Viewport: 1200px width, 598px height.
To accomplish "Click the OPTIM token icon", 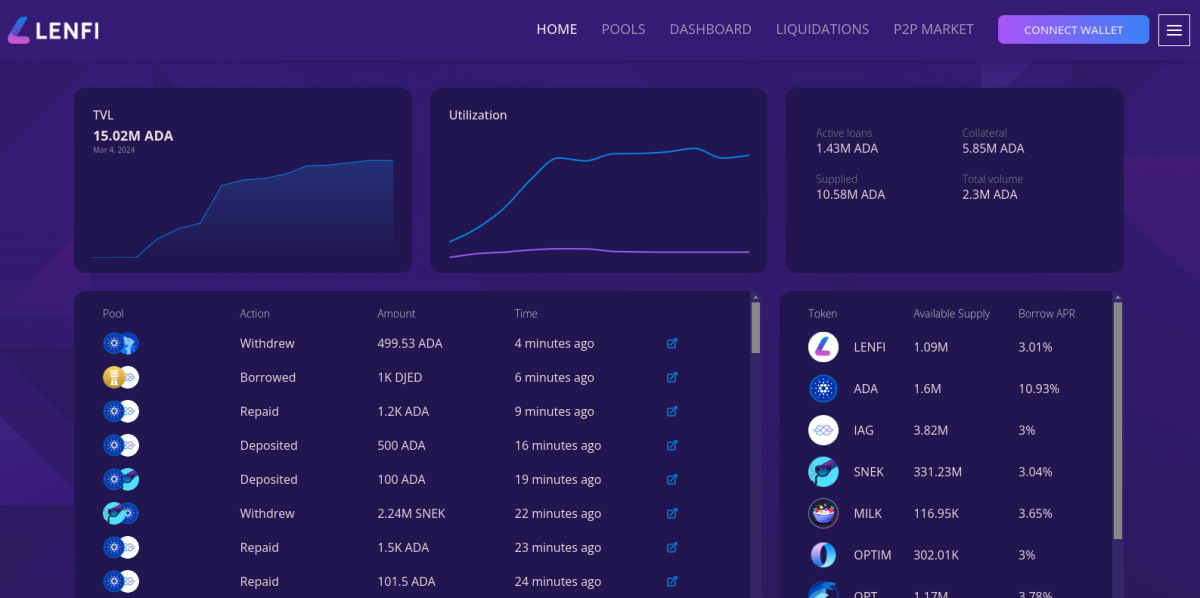I will (x=823, y=554).
